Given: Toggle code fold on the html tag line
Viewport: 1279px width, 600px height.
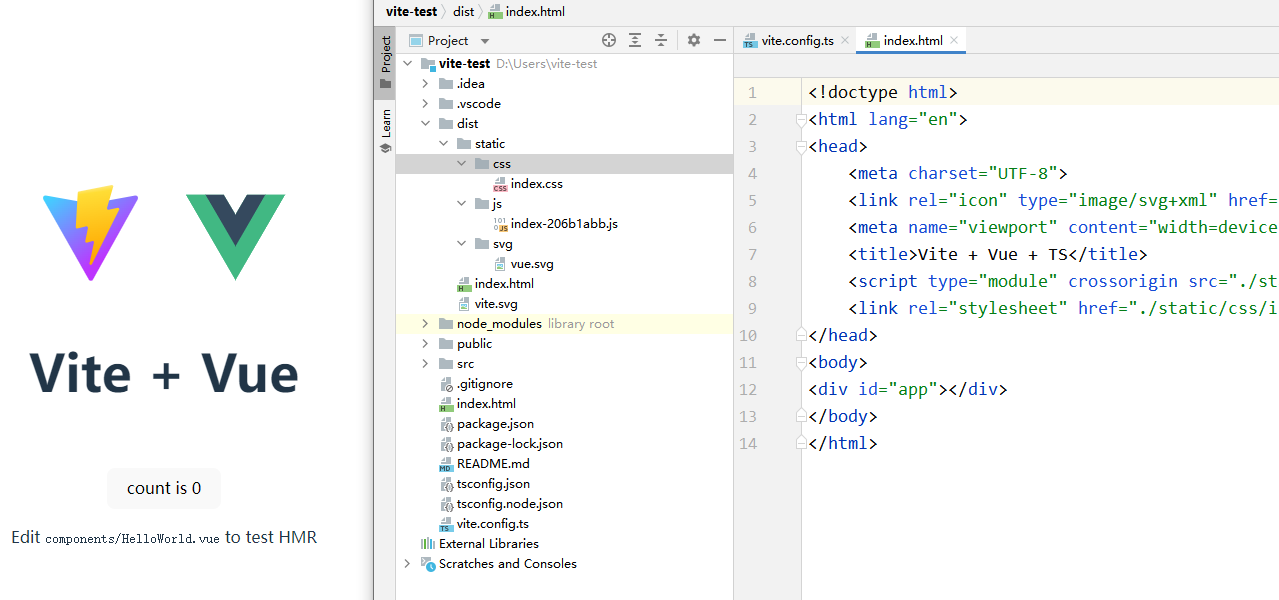Looking at the screenshot, I should 801,120.
